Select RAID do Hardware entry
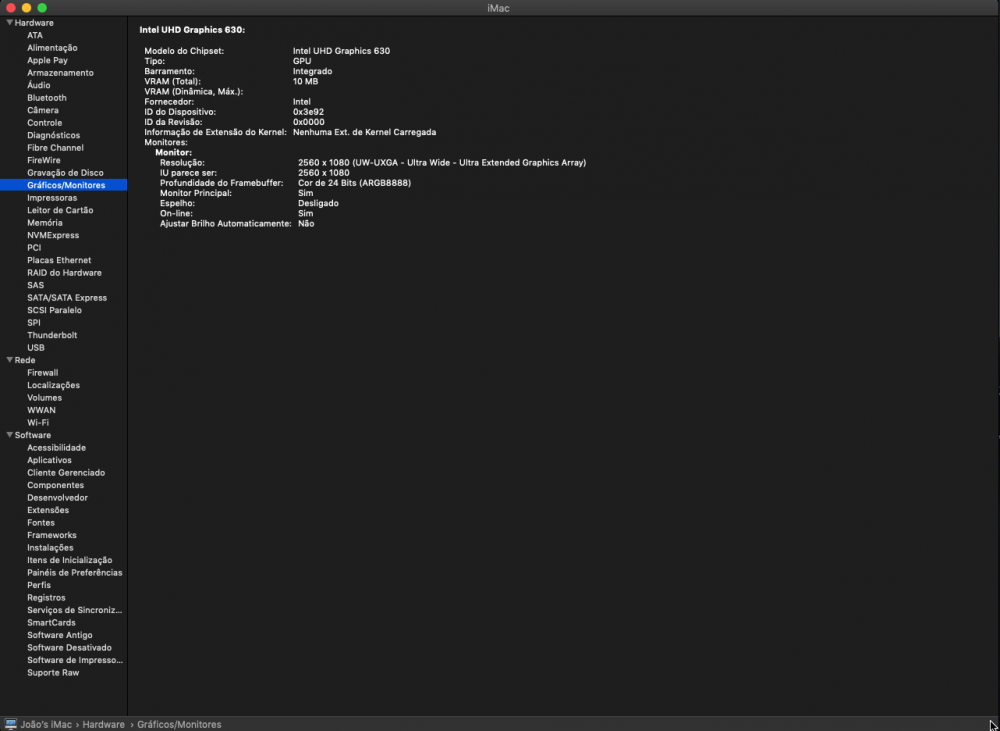The width and height of the screenshot is (1000, 731). click(64, 272)
